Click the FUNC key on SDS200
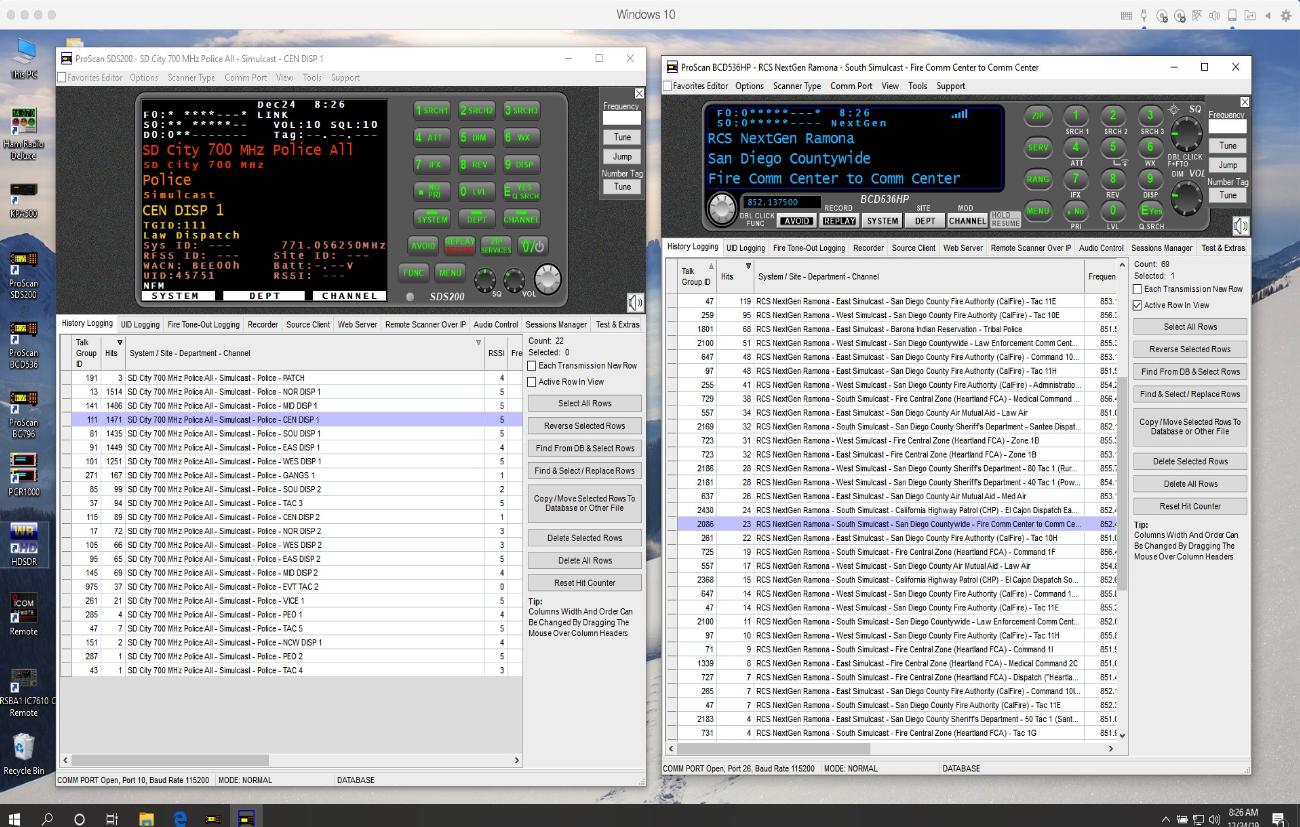 (414, 271)
